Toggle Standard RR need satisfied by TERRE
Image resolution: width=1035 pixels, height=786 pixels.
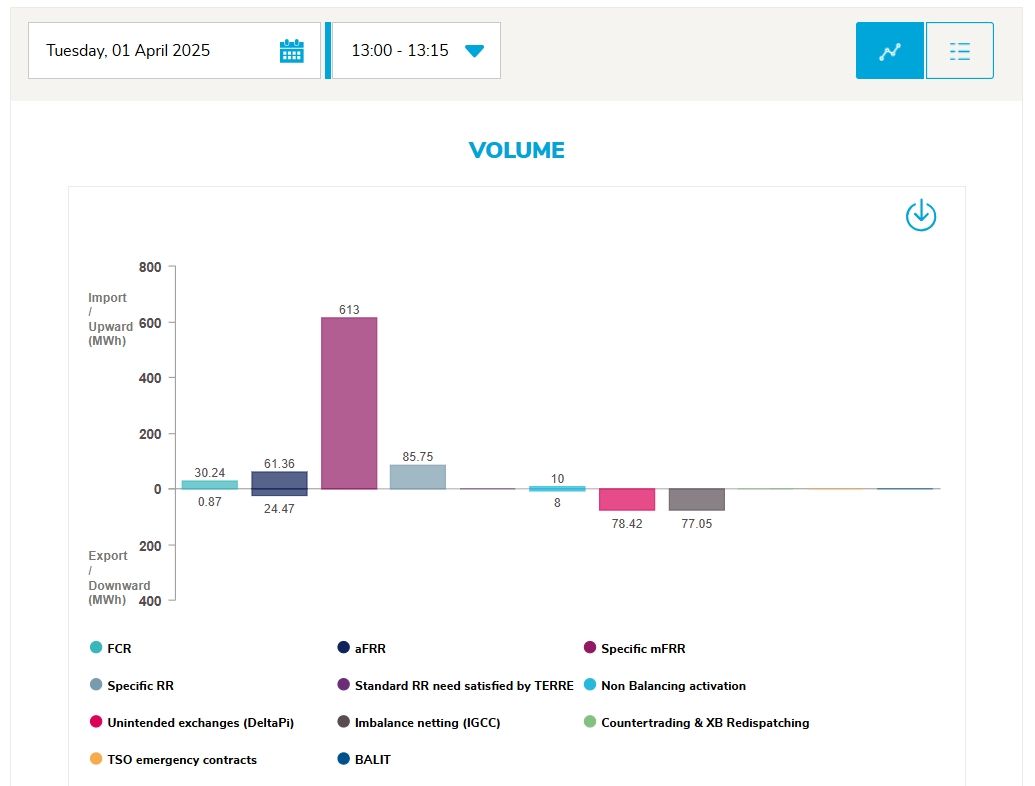click(463, 686)
